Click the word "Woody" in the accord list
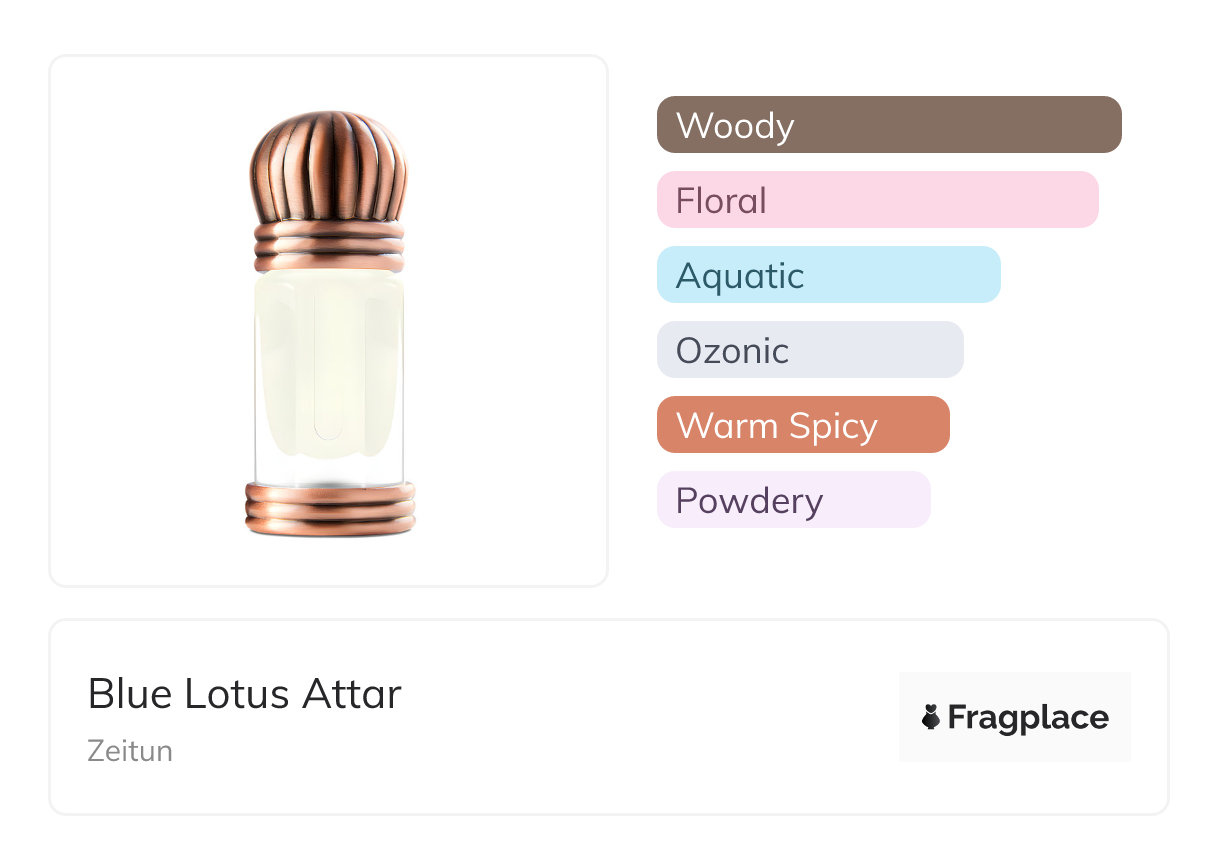Screen dimensions: 1218x864 pyautogui.click(x=735, y=126)
